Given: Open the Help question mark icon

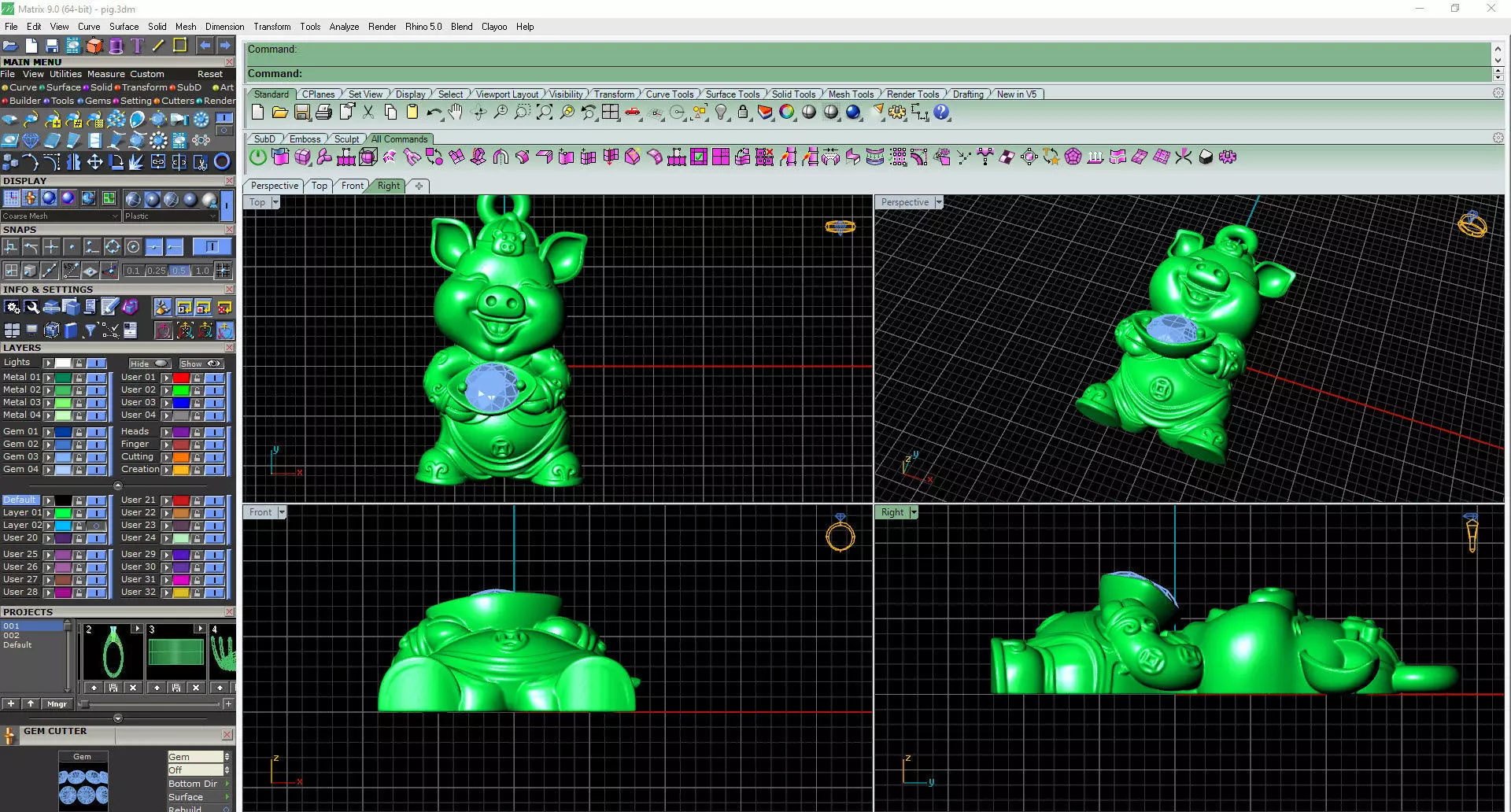Looking at the screenshot, I should click(942, 113).
